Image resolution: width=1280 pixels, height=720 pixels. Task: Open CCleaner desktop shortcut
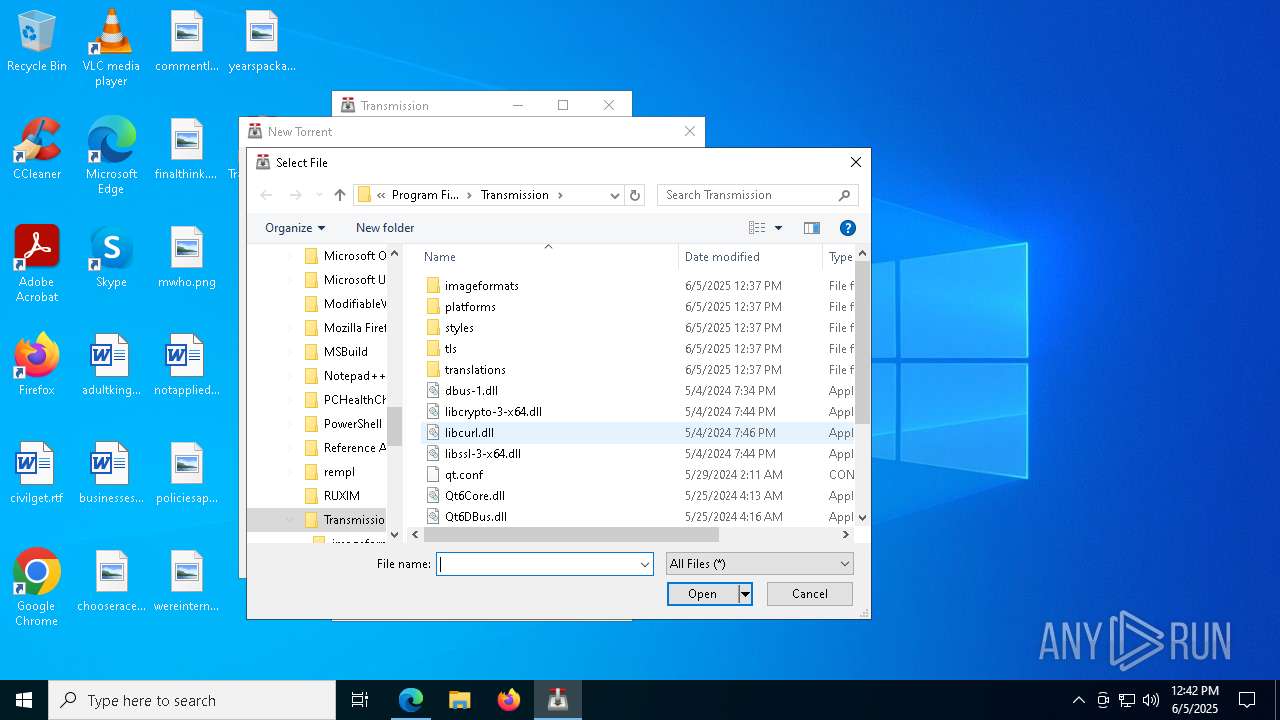click(x=37, y=149)
